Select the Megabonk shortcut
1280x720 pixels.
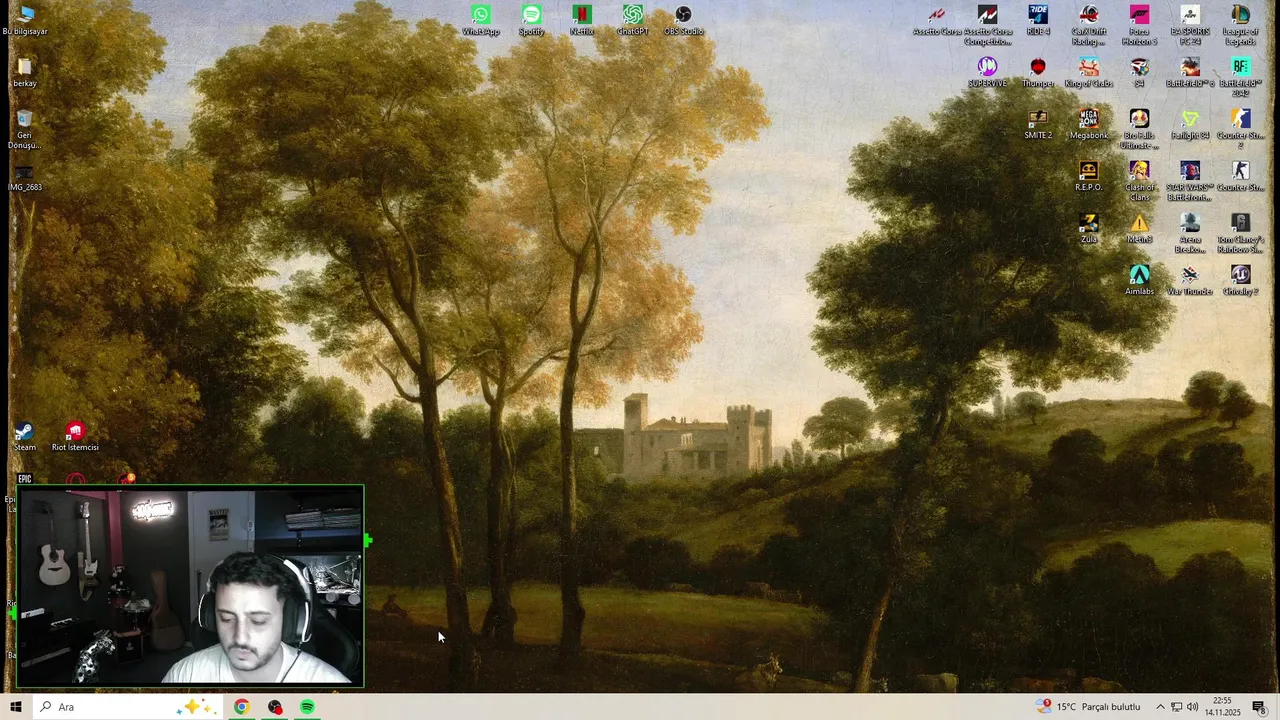click(1089, 124)
